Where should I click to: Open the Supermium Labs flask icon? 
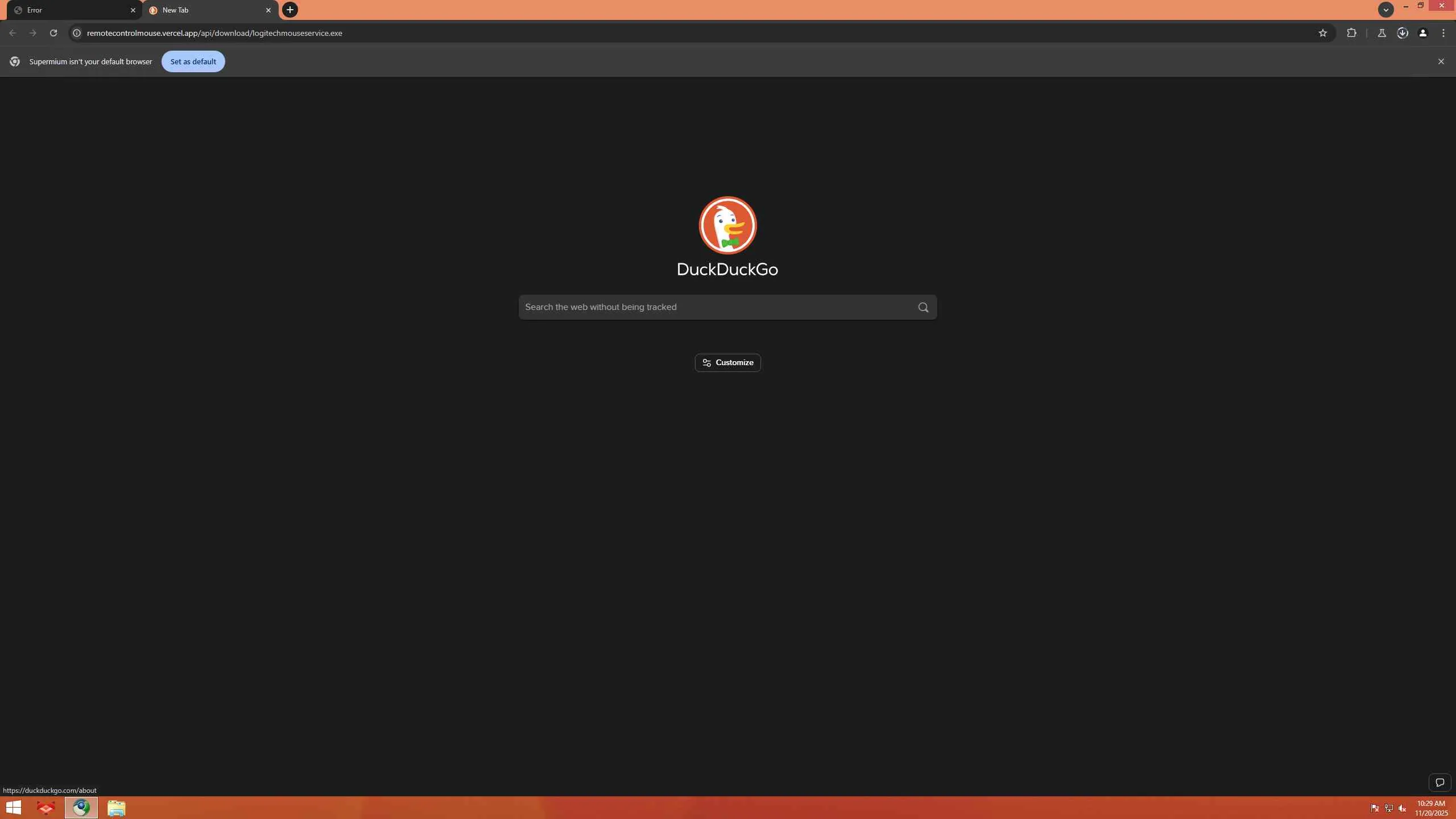tap(1381, 33)
